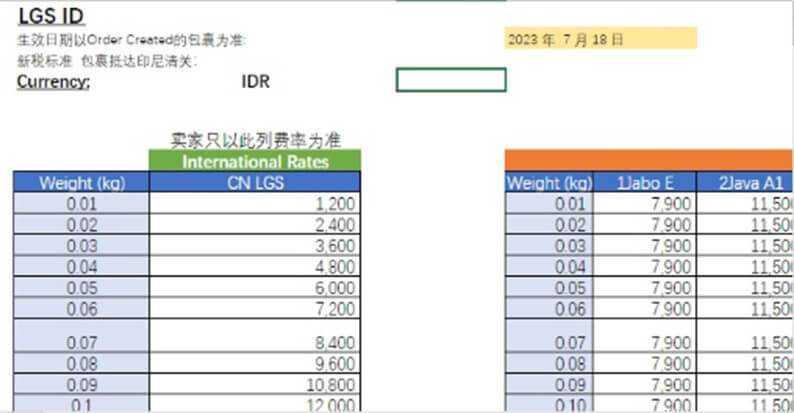794x413 pixels.
Task: Click the 1Jabo E column header
Action: pyautogui.click(x=644, y=182)
